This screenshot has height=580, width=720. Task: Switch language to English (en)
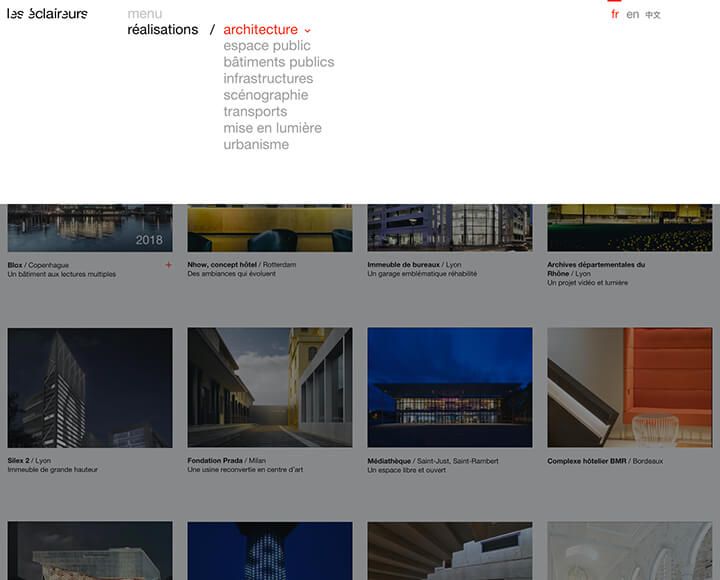(633, 15)
